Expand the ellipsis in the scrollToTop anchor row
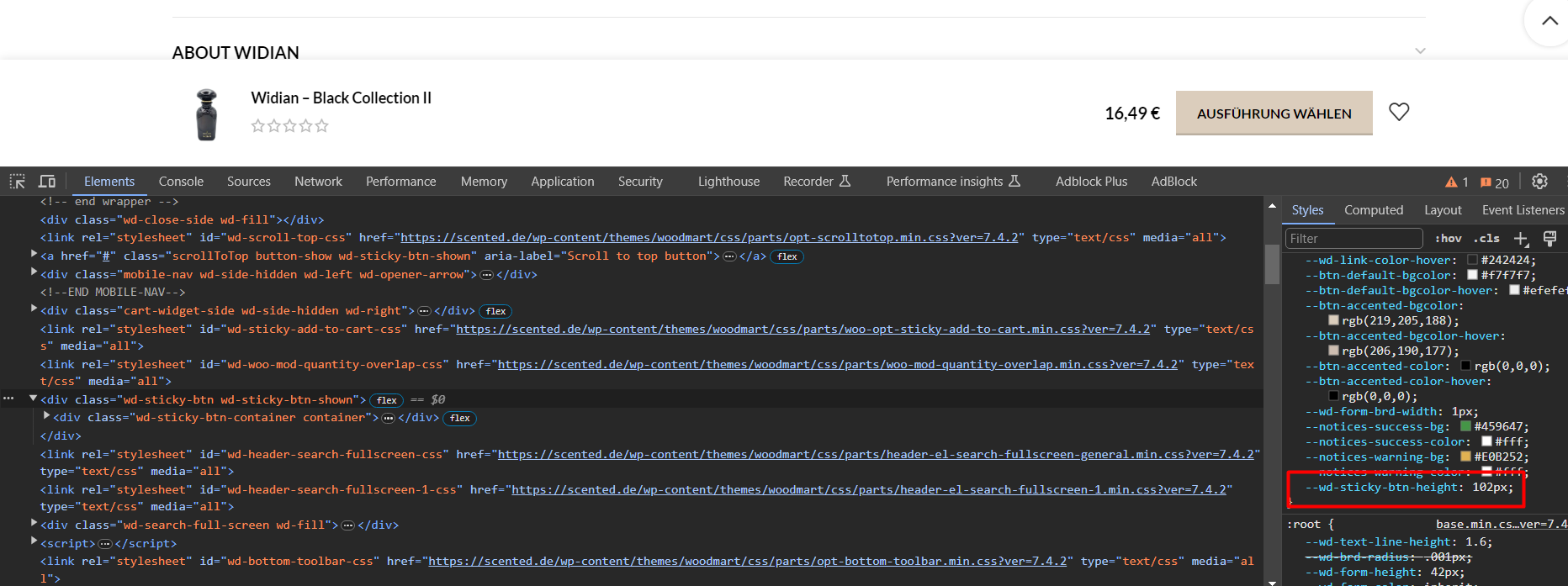 (x=729, y=256)
